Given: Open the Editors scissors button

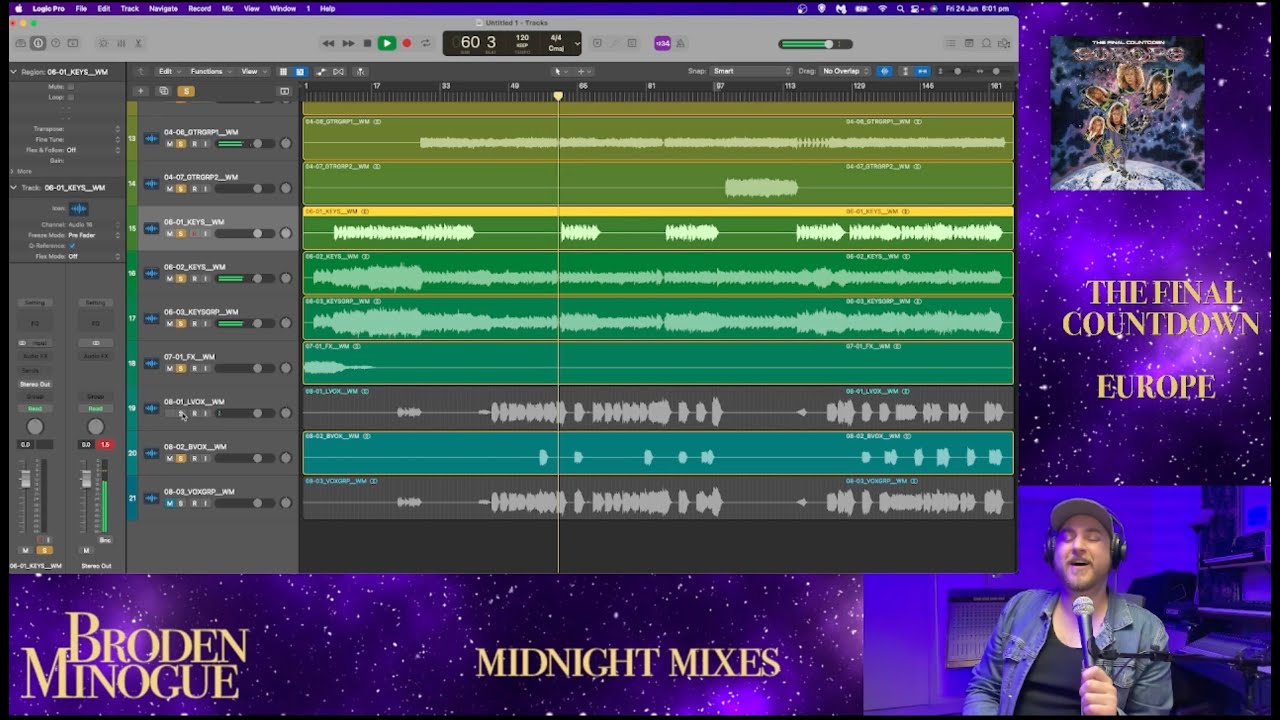Looking at the screenshot, I should coord(138,43).
